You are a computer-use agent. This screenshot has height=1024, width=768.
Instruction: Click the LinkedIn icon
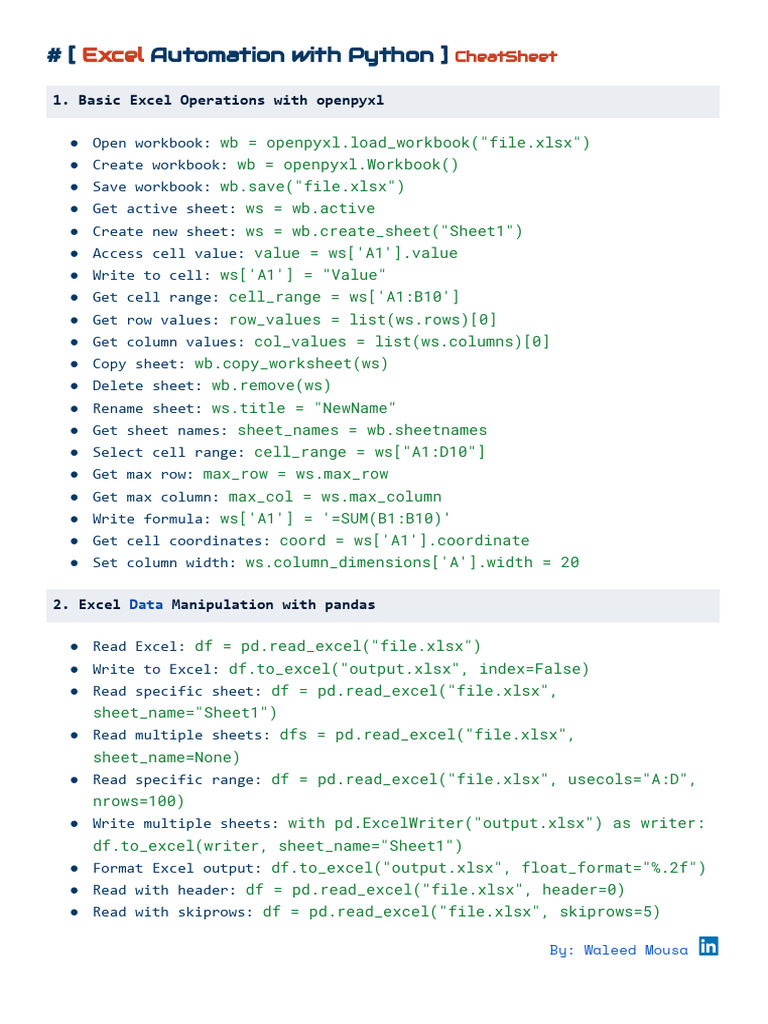click(708, 946)
